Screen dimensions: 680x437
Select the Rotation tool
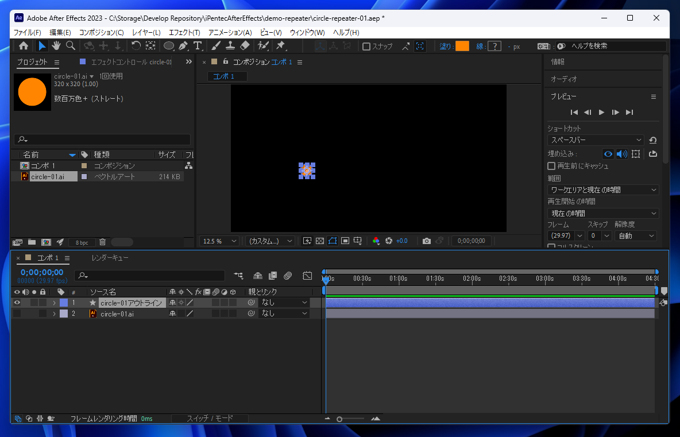point(135,46)
